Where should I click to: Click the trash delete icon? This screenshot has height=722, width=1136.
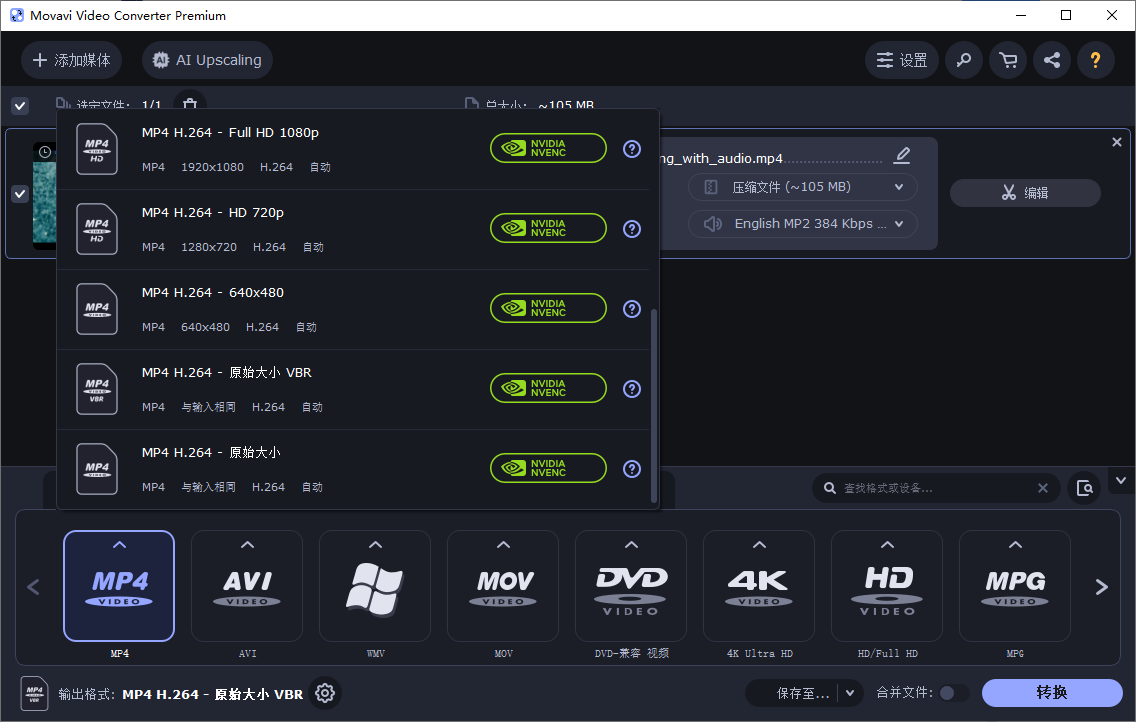pyautogui.click(x=190, y=104)
